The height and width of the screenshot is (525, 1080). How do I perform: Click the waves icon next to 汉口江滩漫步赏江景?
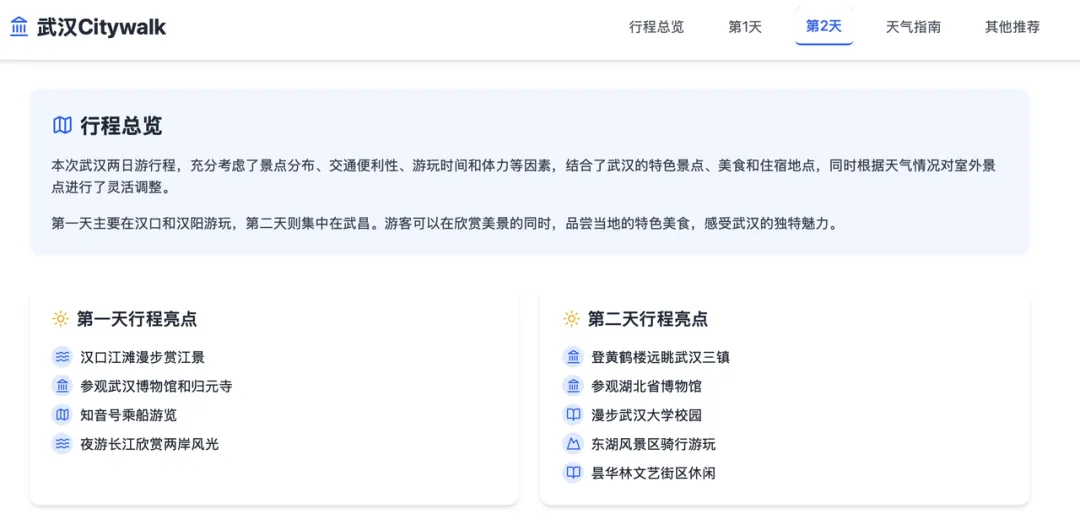pos(62,357)
